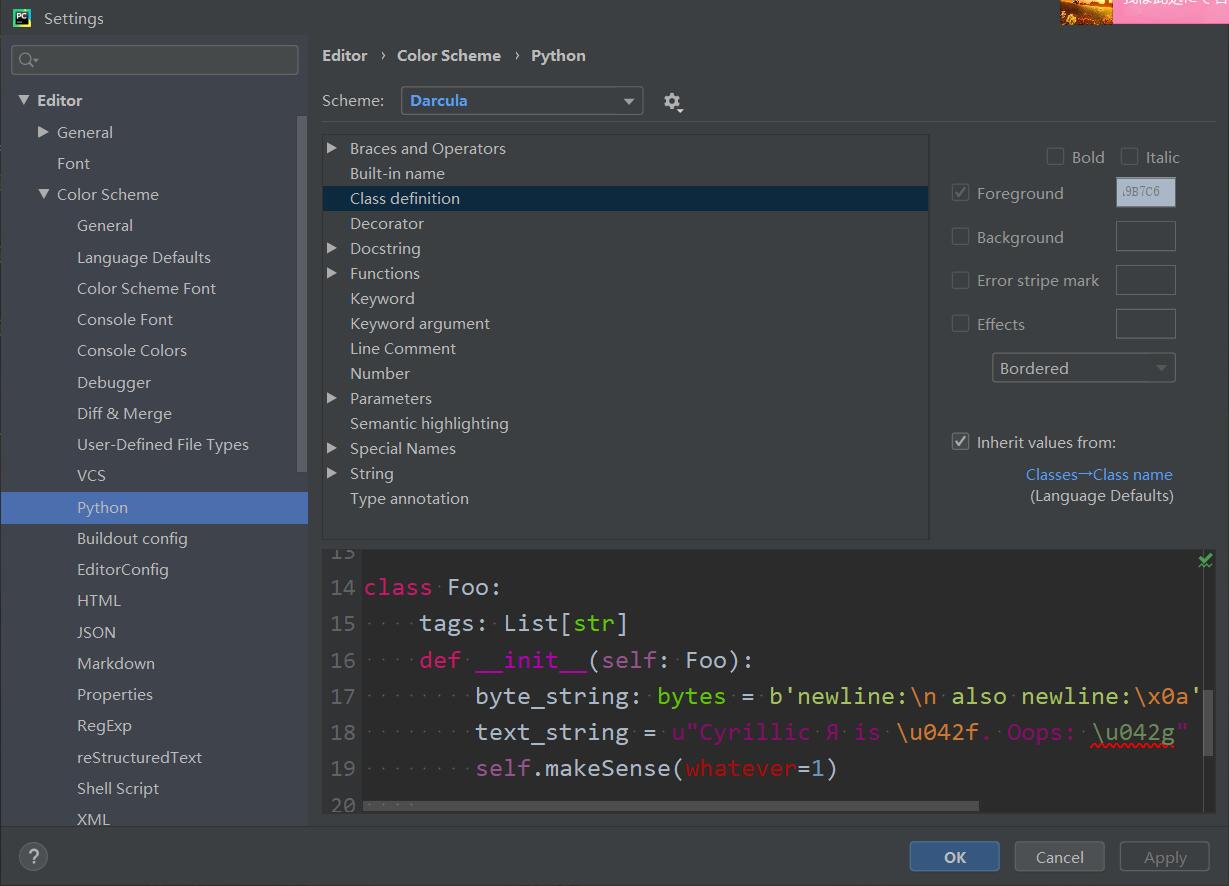Click the Cancel button
1229x886 pixels.
(1060, 857)
